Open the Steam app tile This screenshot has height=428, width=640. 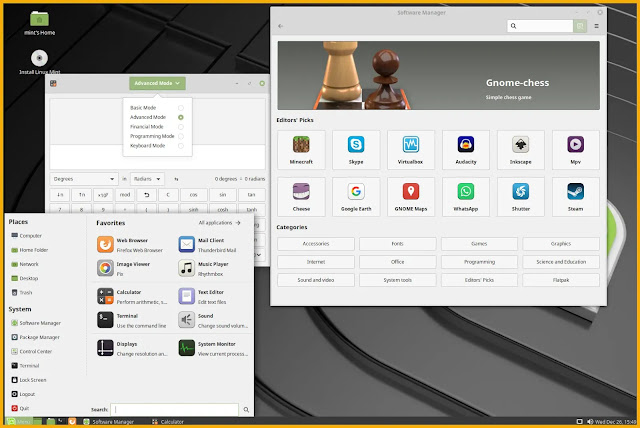[x=576, y=197]
